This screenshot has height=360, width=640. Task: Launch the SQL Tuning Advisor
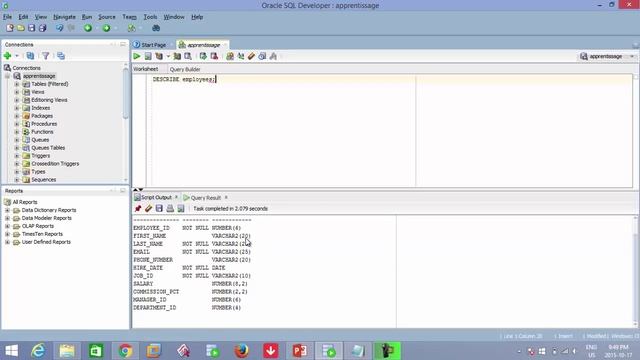click(188, 56)
